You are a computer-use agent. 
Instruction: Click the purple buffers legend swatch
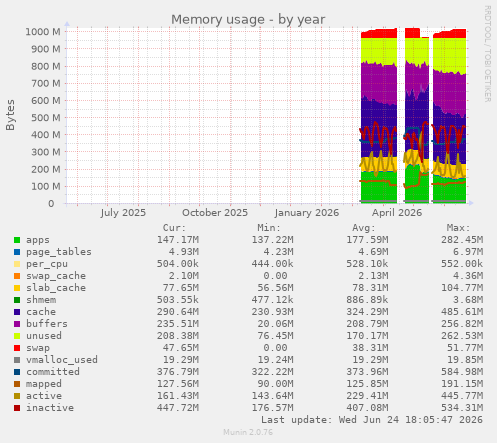point(17,324)
